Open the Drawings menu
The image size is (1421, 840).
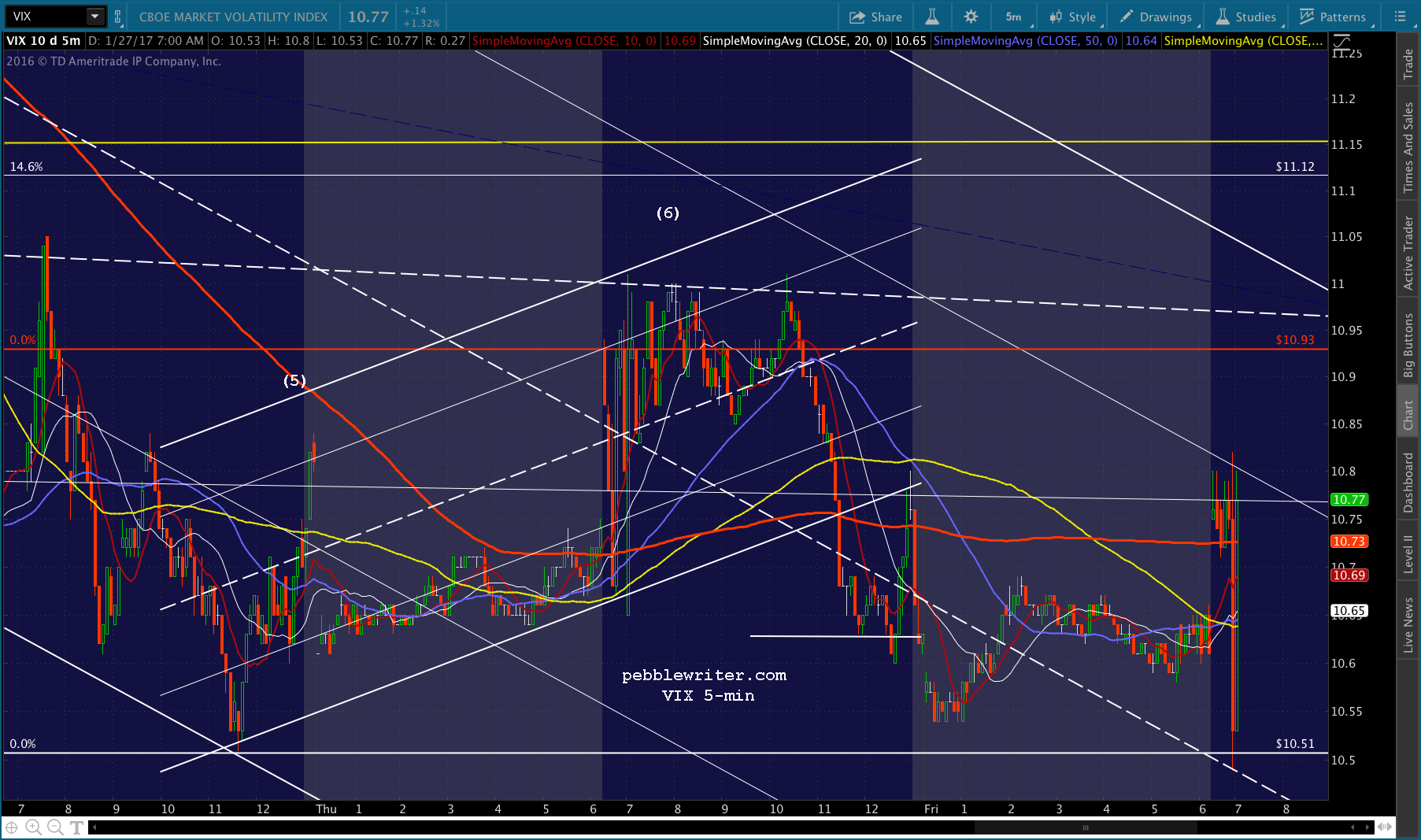[x=1156, y=17]
